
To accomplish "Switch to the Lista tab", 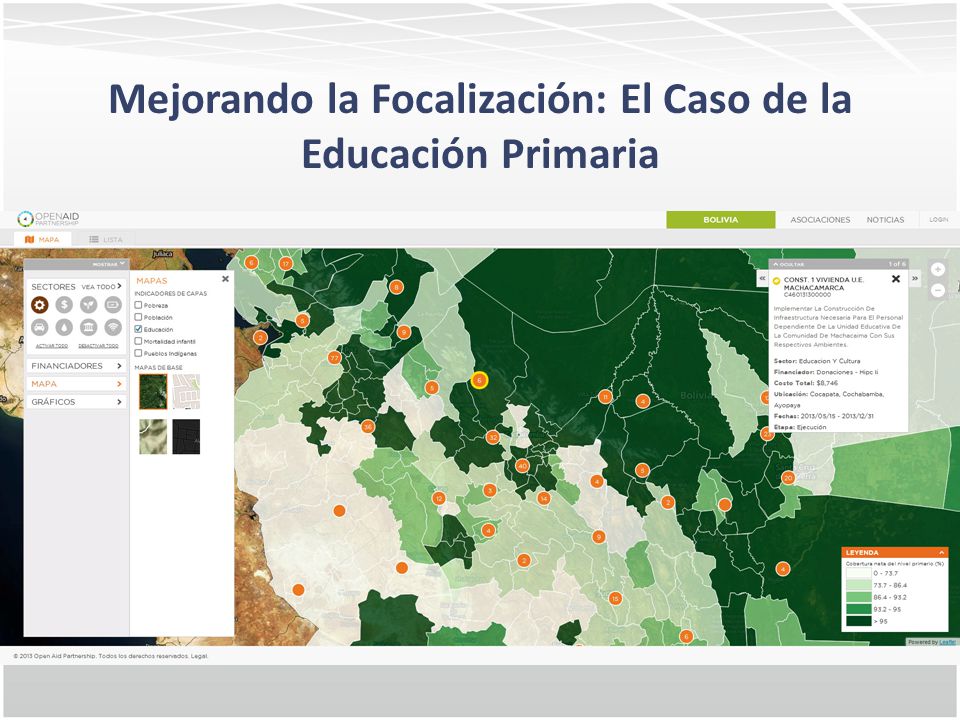I will point(105,239).
